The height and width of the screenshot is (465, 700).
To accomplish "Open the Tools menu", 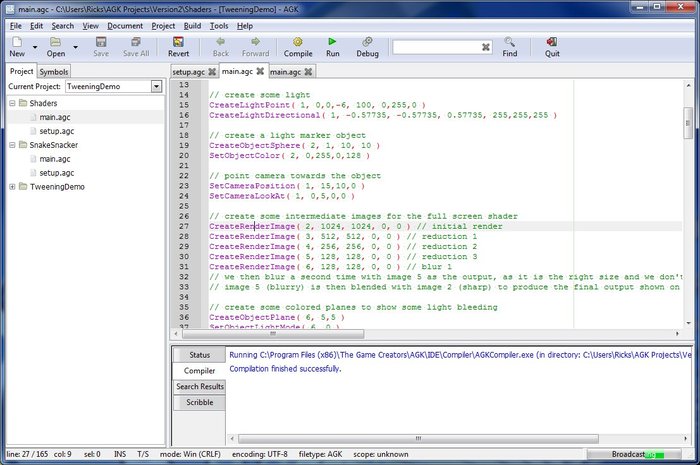I will (x=219, y=26).
